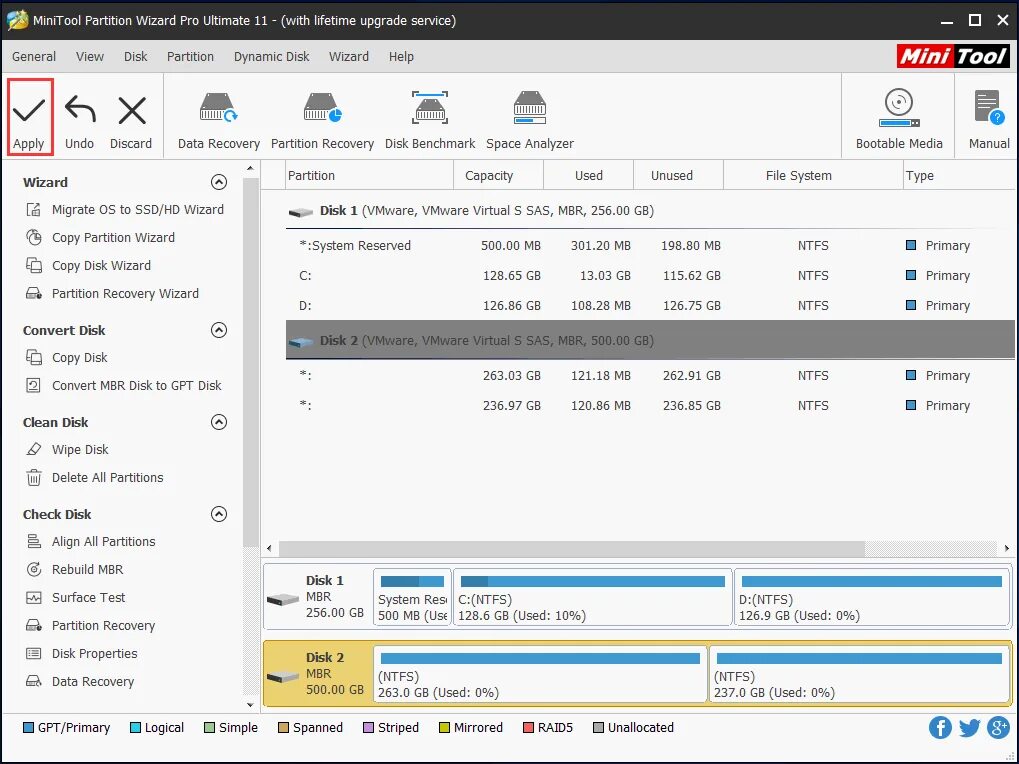Sort by File System column header

pos(813,175)
